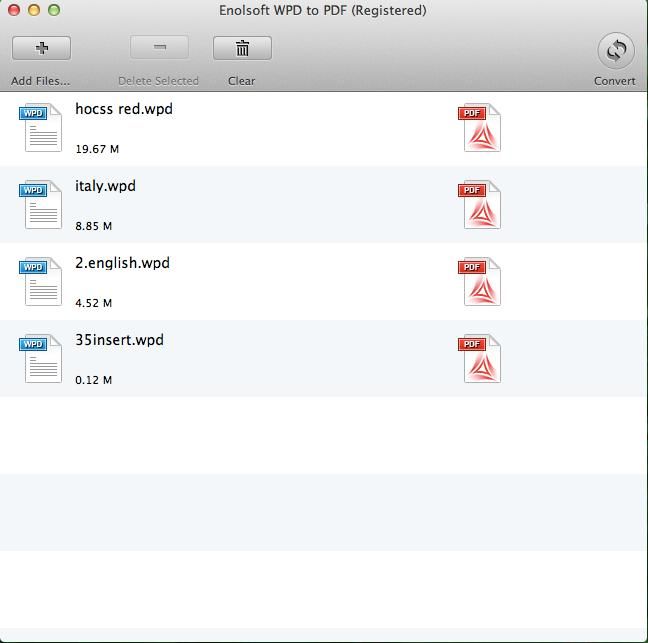This screenshot has width=648, height=643.
Task: Click the PDF icon in italy.wpd row
Action: 479,205
